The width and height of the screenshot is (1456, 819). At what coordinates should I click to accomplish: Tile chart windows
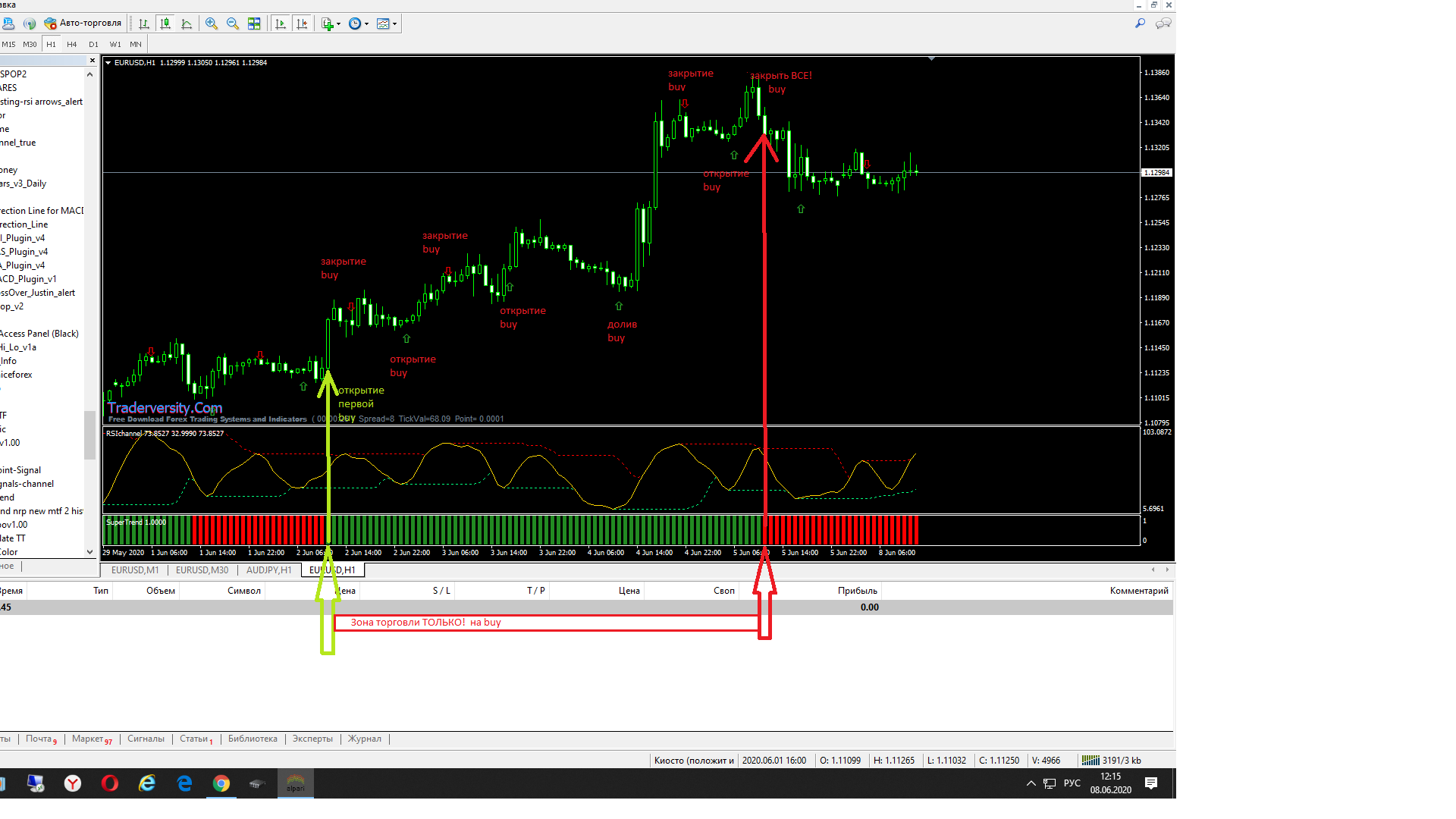pyautogui.click(x=254, y=24)
